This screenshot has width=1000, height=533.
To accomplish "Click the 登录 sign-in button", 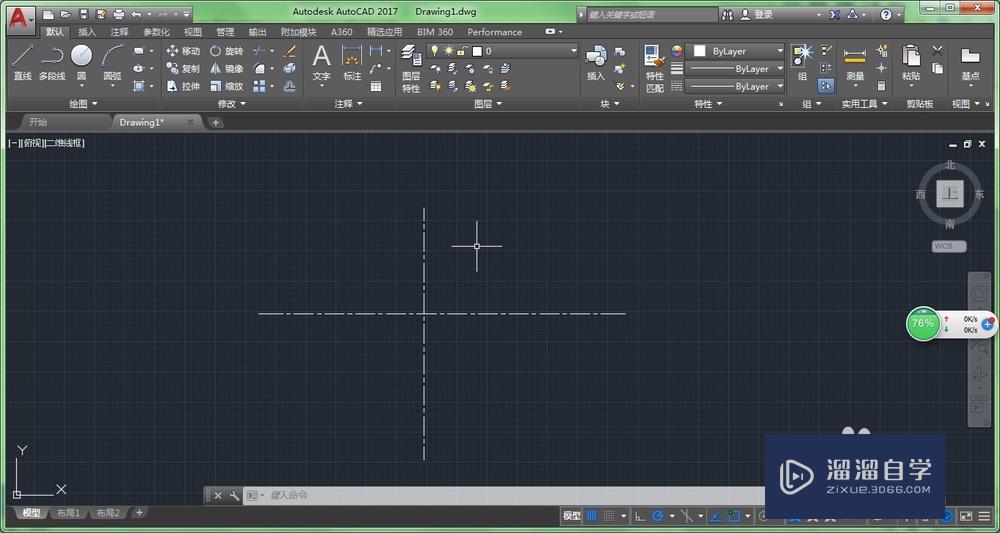I will [x=763, y=15].
